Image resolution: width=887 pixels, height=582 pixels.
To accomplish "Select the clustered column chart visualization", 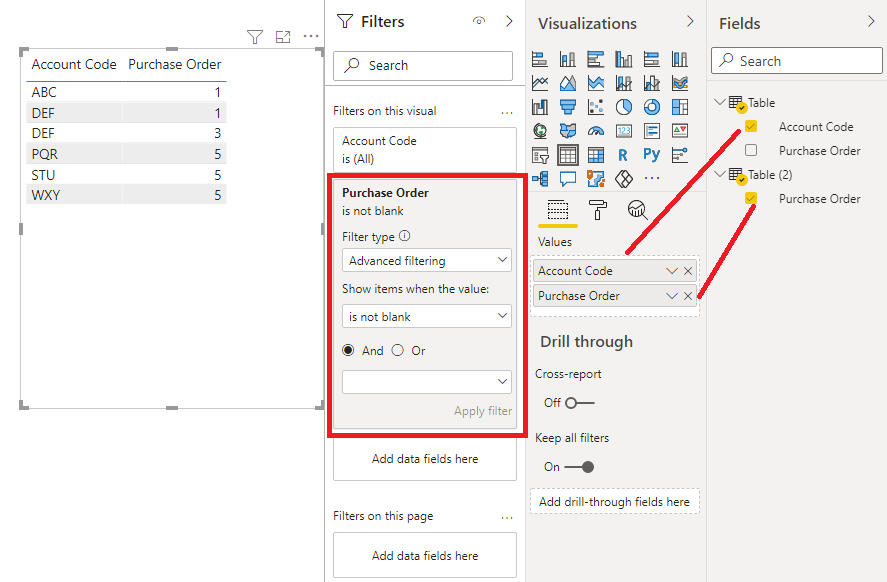I will (x=623, y=59).
